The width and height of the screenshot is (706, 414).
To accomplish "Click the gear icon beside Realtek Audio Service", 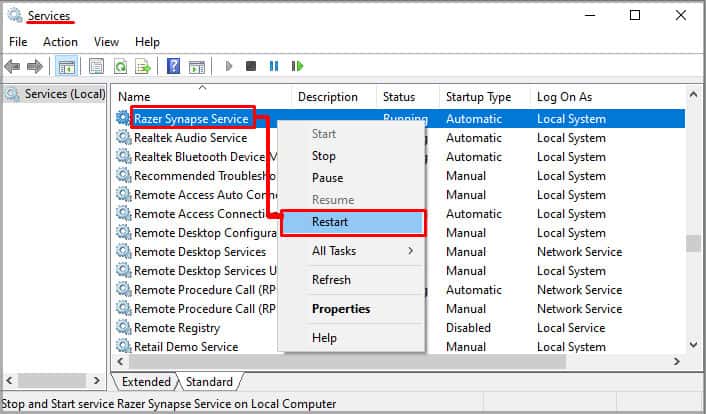I will coord(123,137).
